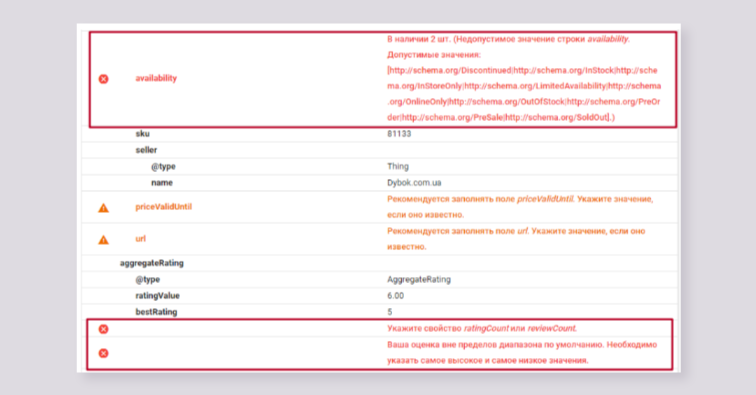The width and height of the screenshot is (756, 395).
Task: Click the warning triangle next to priceValidUntil
Action: (103, 208)
